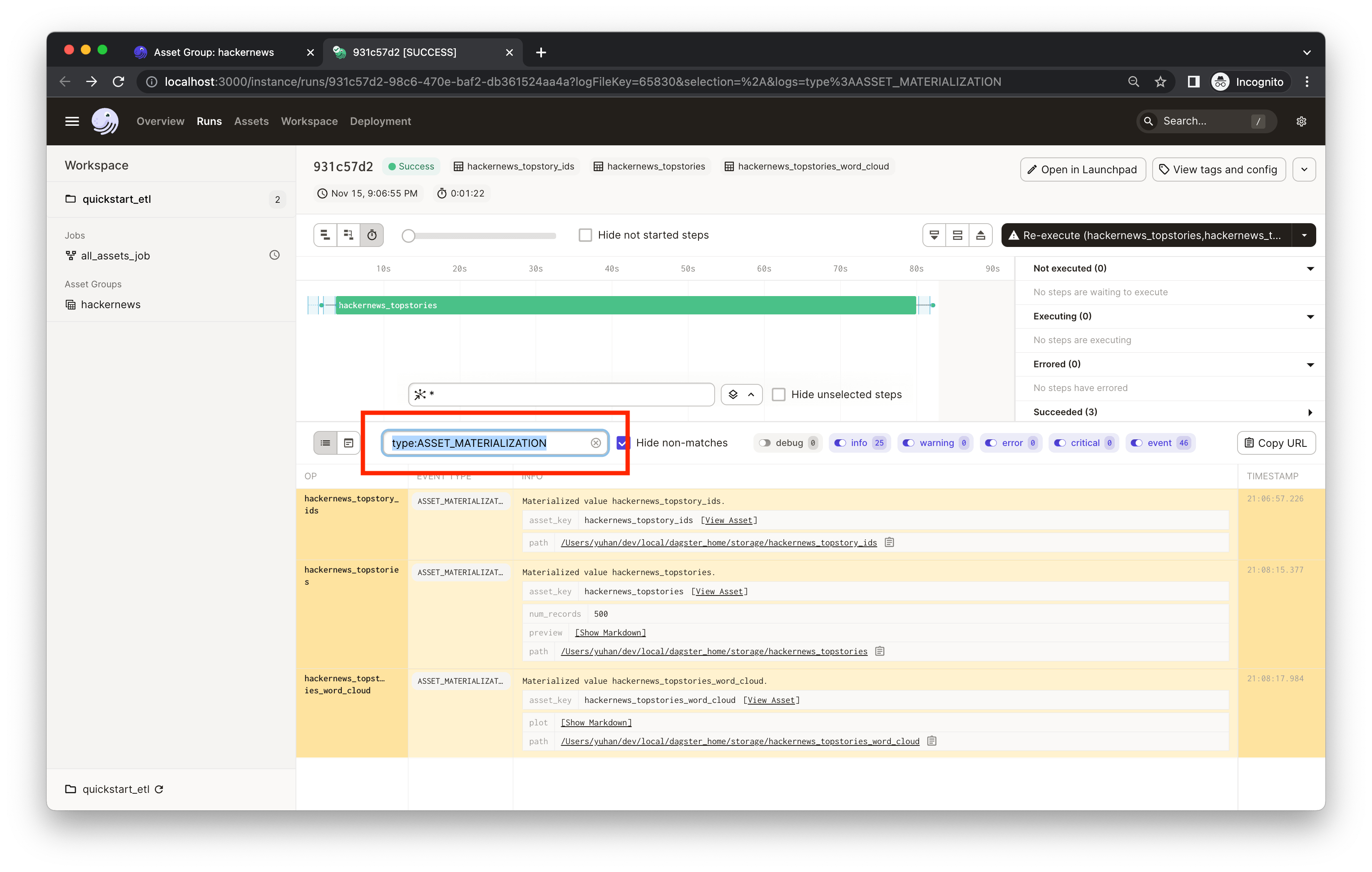Bookmark this page with the star icon
Screen dimensions: 1372x872
pos(1161,82)
